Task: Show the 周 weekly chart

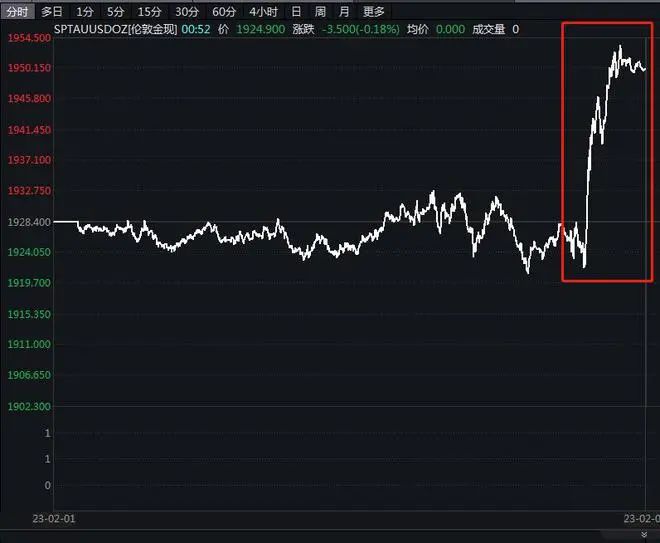Action: pyautogui.click(x=320, y=12)
